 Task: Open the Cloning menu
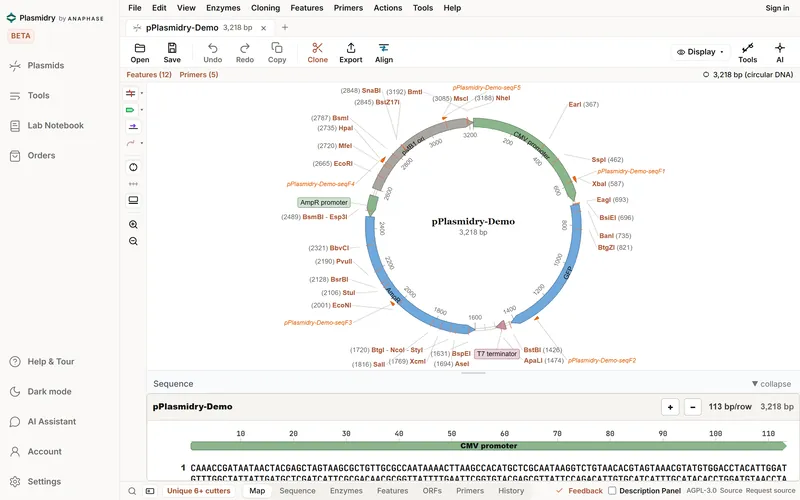(x=265, y=8)
